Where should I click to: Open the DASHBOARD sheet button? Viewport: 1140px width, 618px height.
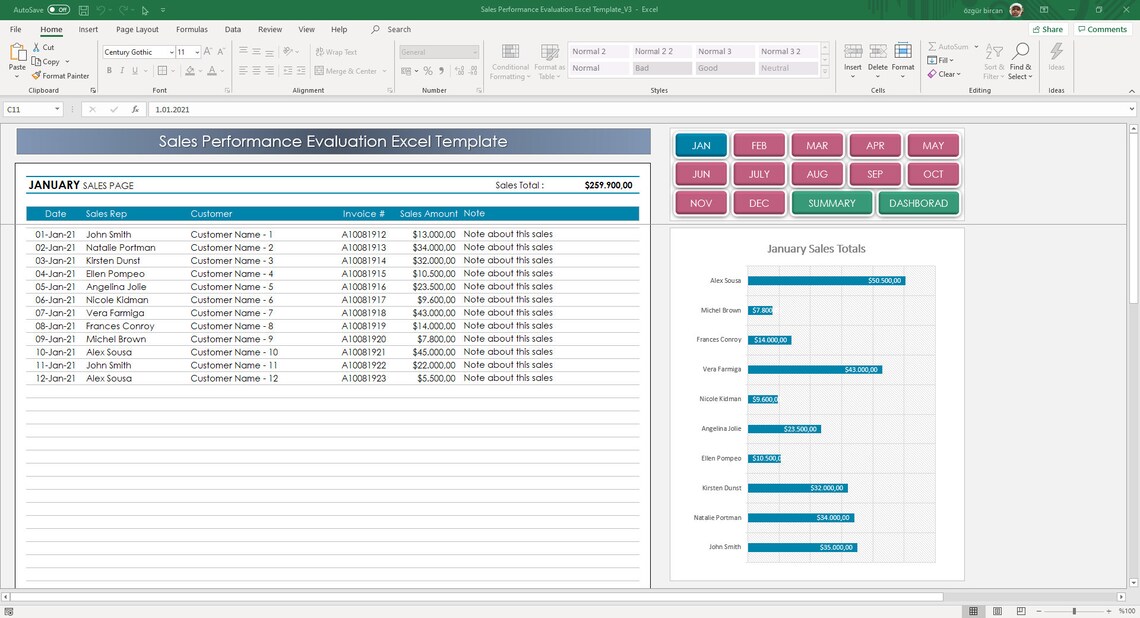918,203
